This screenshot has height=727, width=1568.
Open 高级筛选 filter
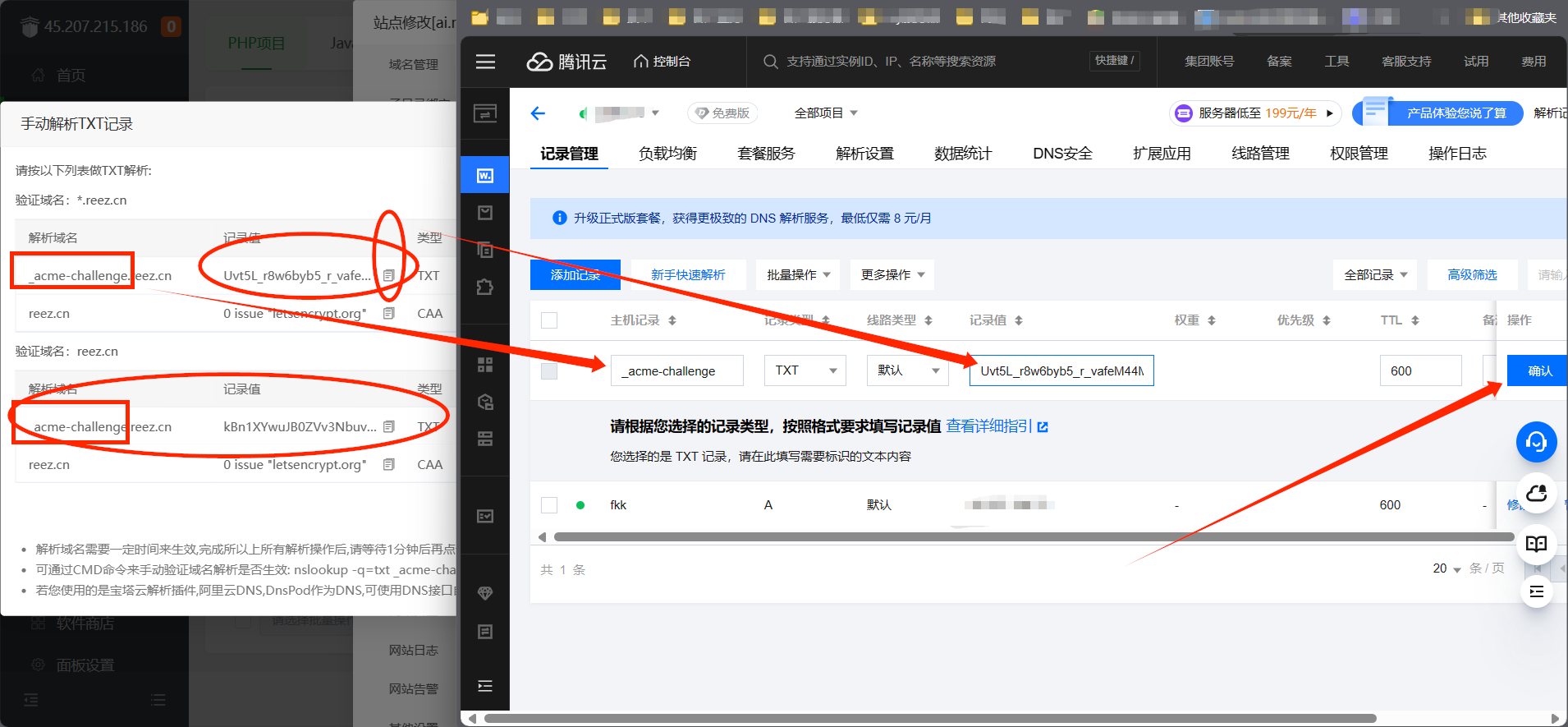click(x=1472, y=275)
